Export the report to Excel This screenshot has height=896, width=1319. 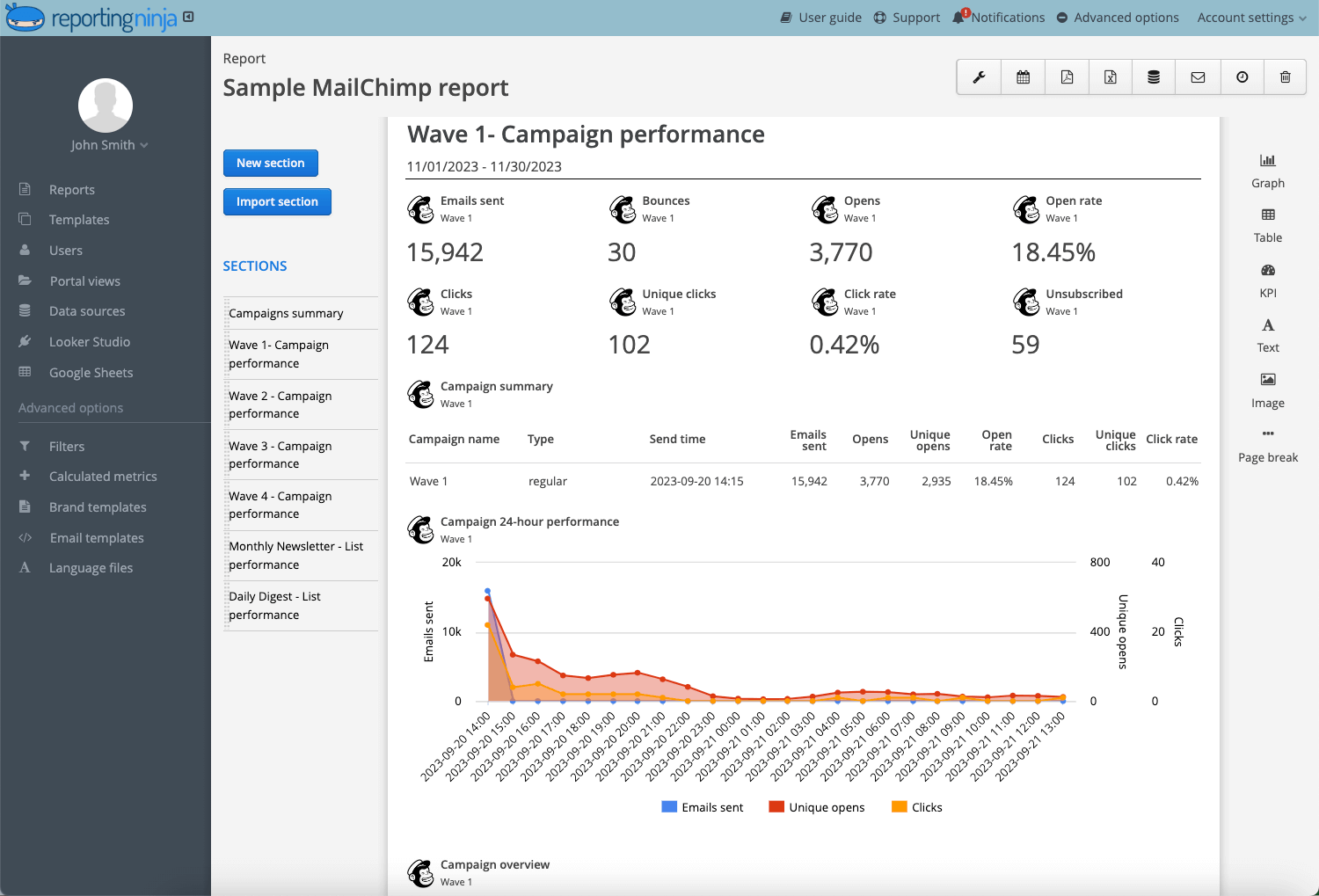(1111, 77)
